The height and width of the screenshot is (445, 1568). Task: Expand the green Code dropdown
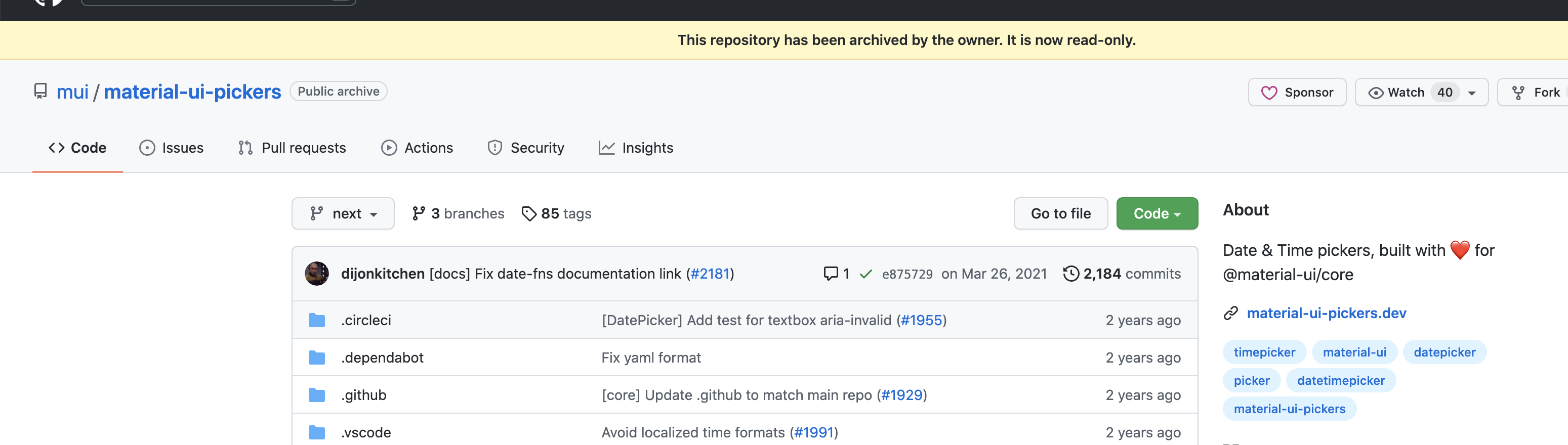point(1157,213)
